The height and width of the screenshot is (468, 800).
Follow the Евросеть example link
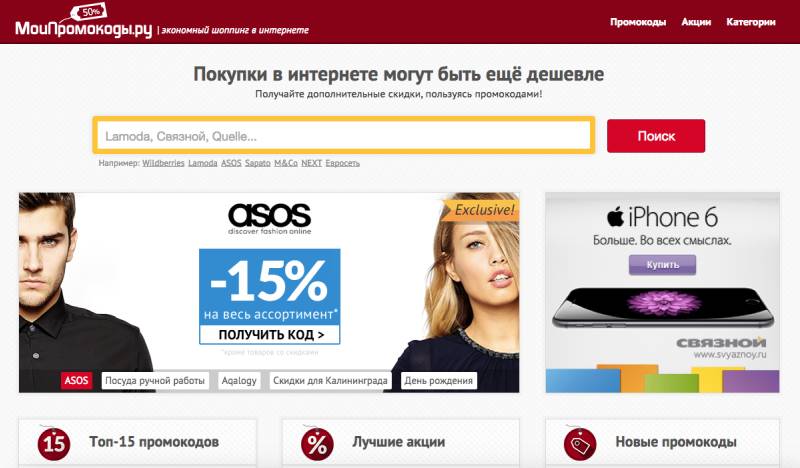[x=342, y=163]
